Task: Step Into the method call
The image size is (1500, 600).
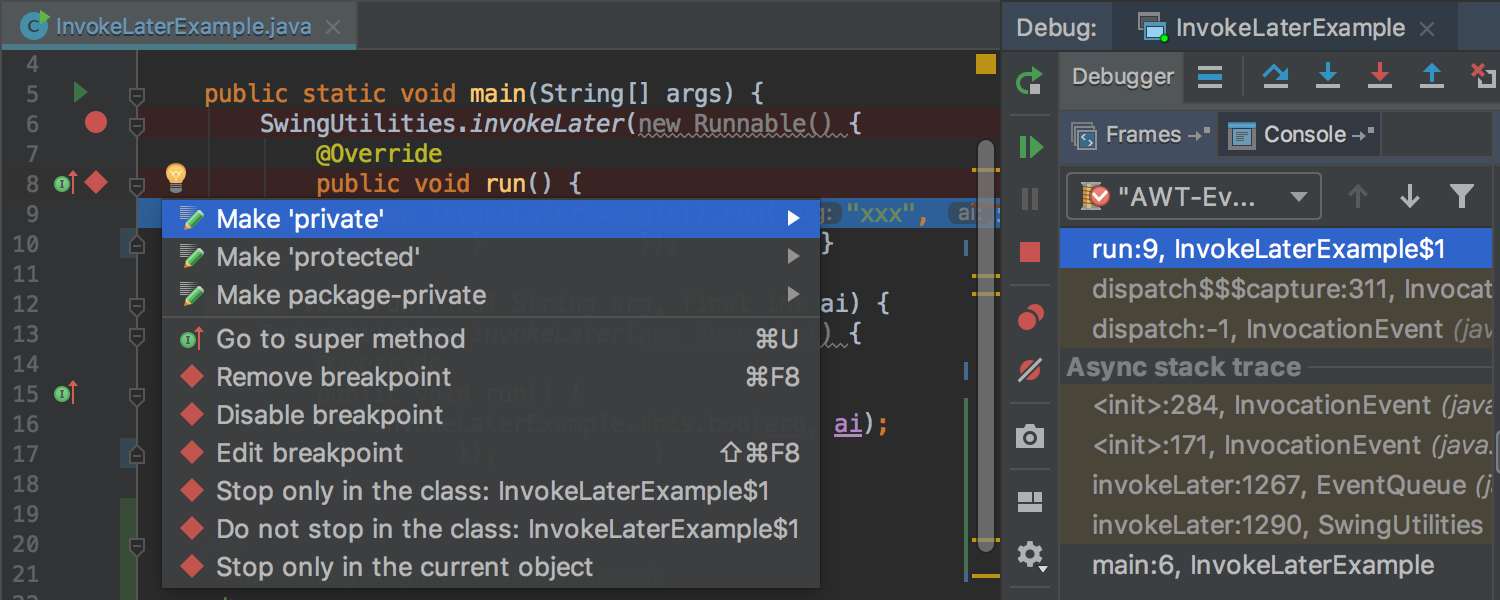Action: point(1328,77)
